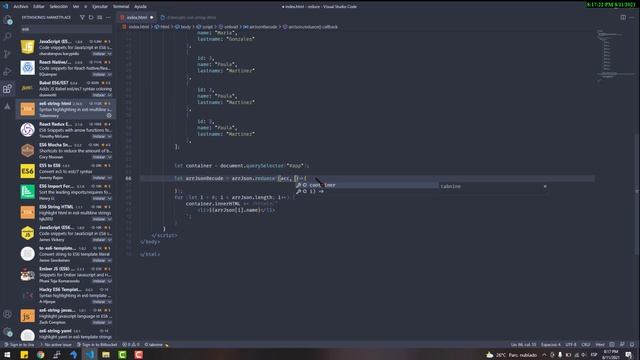Viewport: 640px width, 360px height.
Task: Open the extensions panel more actions menu
Action: 108,18
